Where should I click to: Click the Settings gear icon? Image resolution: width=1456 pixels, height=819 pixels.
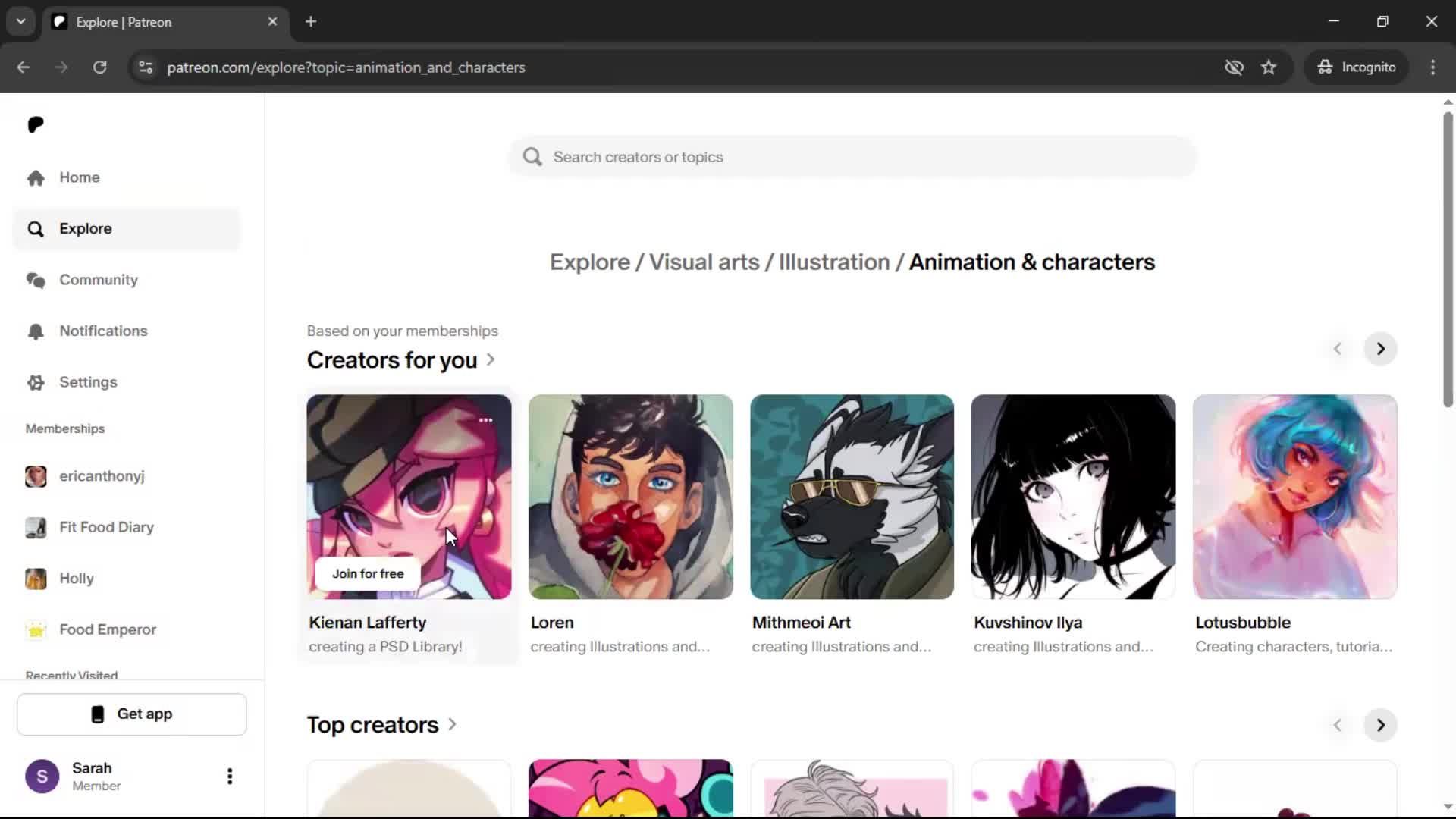tap(36, 382)
